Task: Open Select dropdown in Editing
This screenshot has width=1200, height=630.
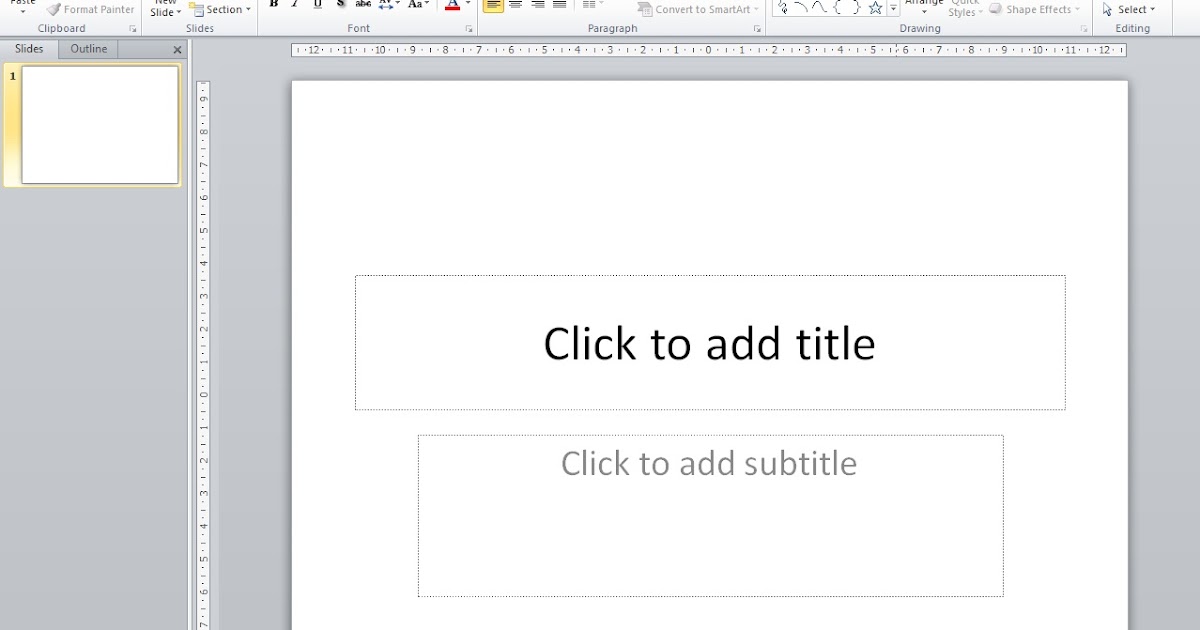Action: point(1128,9)
